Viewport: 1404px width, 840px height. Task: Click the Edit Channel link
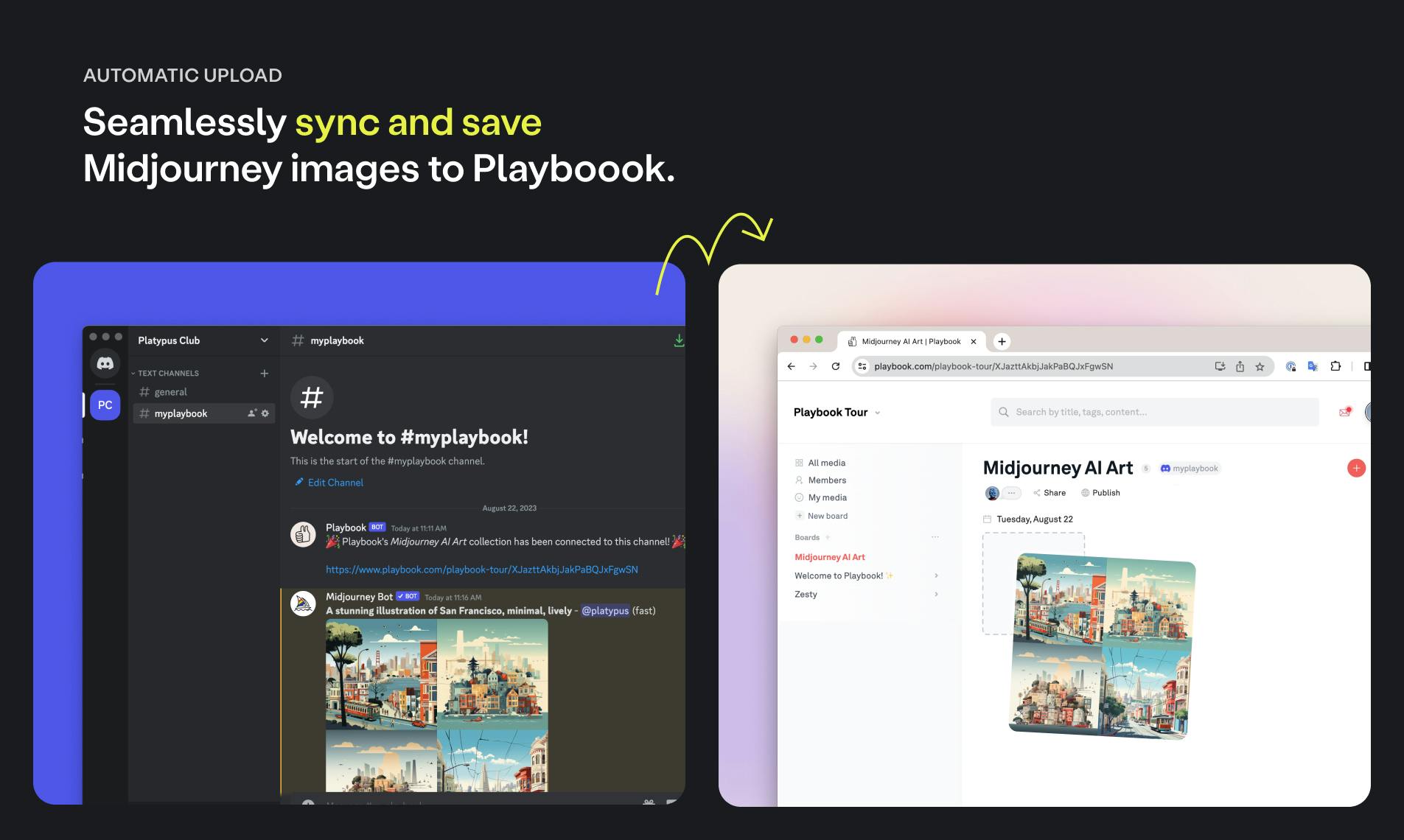(329, 483)
